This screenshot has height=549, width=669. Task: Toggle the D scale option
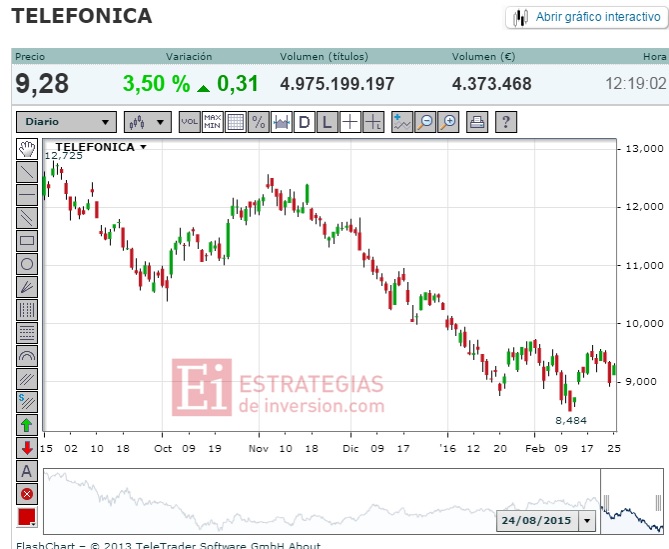tap(304, 122)
